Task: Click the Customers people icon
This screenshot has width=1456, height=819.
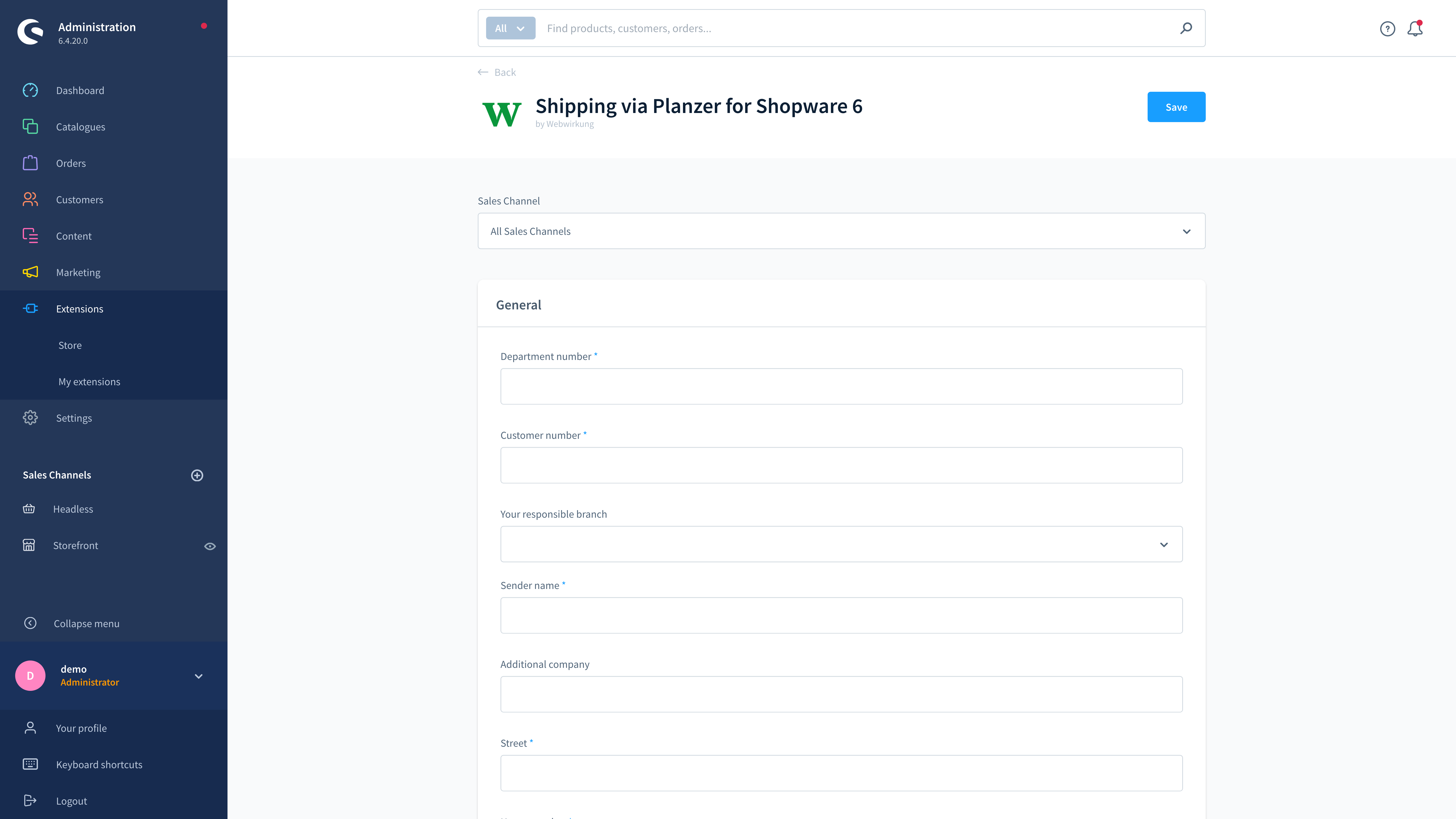Action: click(30, 199)
